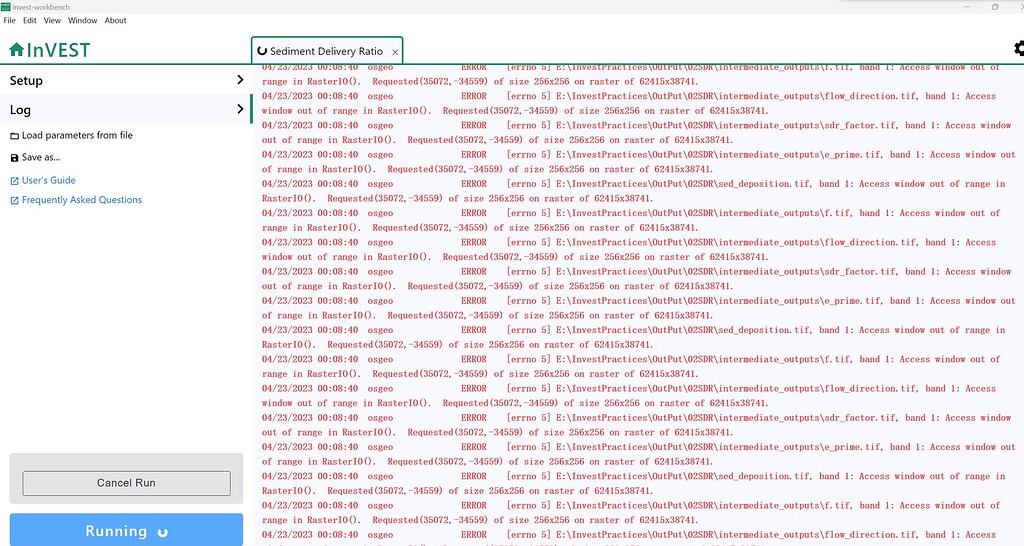Open the File menu
The width and height of the screenshot is (1024, 546).
pyautogui.click(x=9, y=20)
